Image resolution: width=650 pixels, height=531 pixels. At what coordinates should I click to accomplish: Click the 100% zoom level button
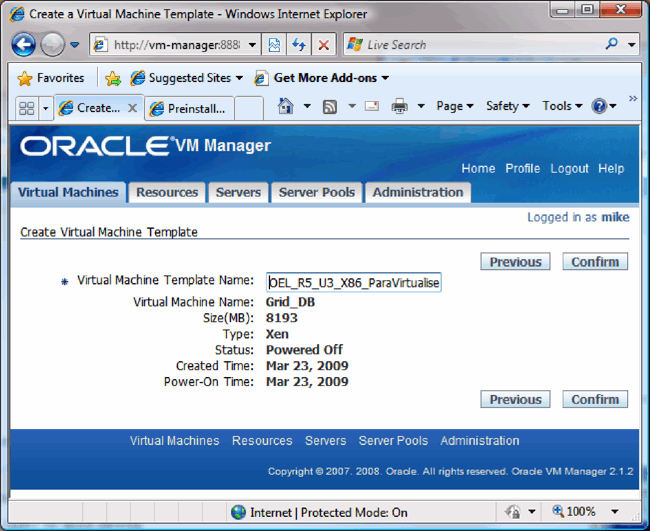pos(574,512)
